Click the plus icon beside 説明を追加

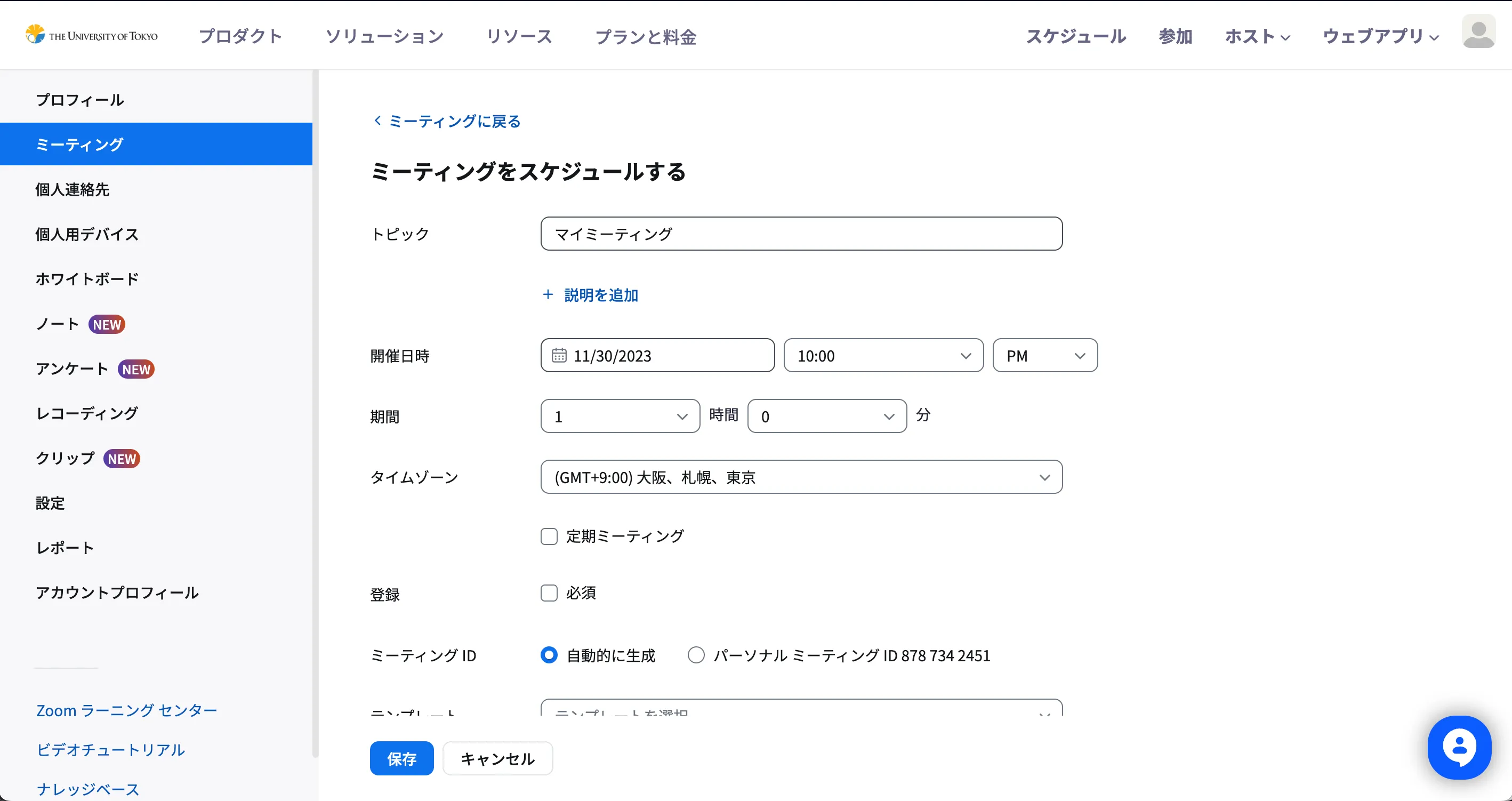pos(548,294)
